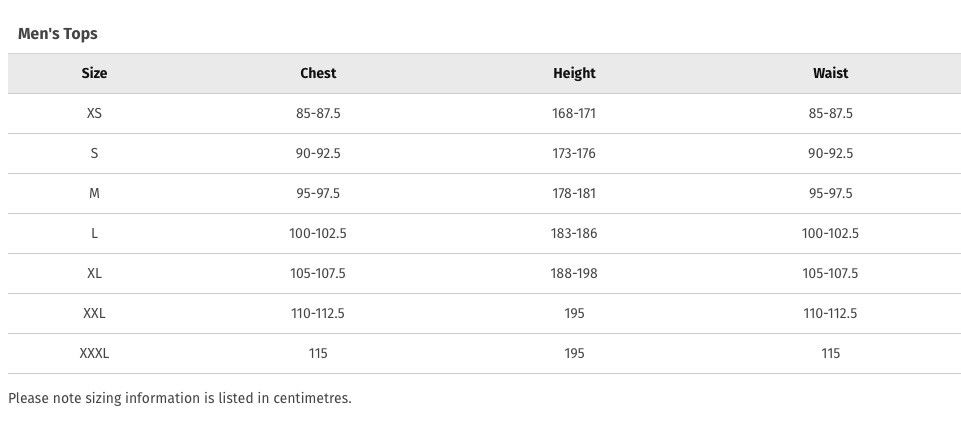The width and height of the screenshot is (961, 431).
Task: Click the XL size row label
Action: tap(94, 273)
